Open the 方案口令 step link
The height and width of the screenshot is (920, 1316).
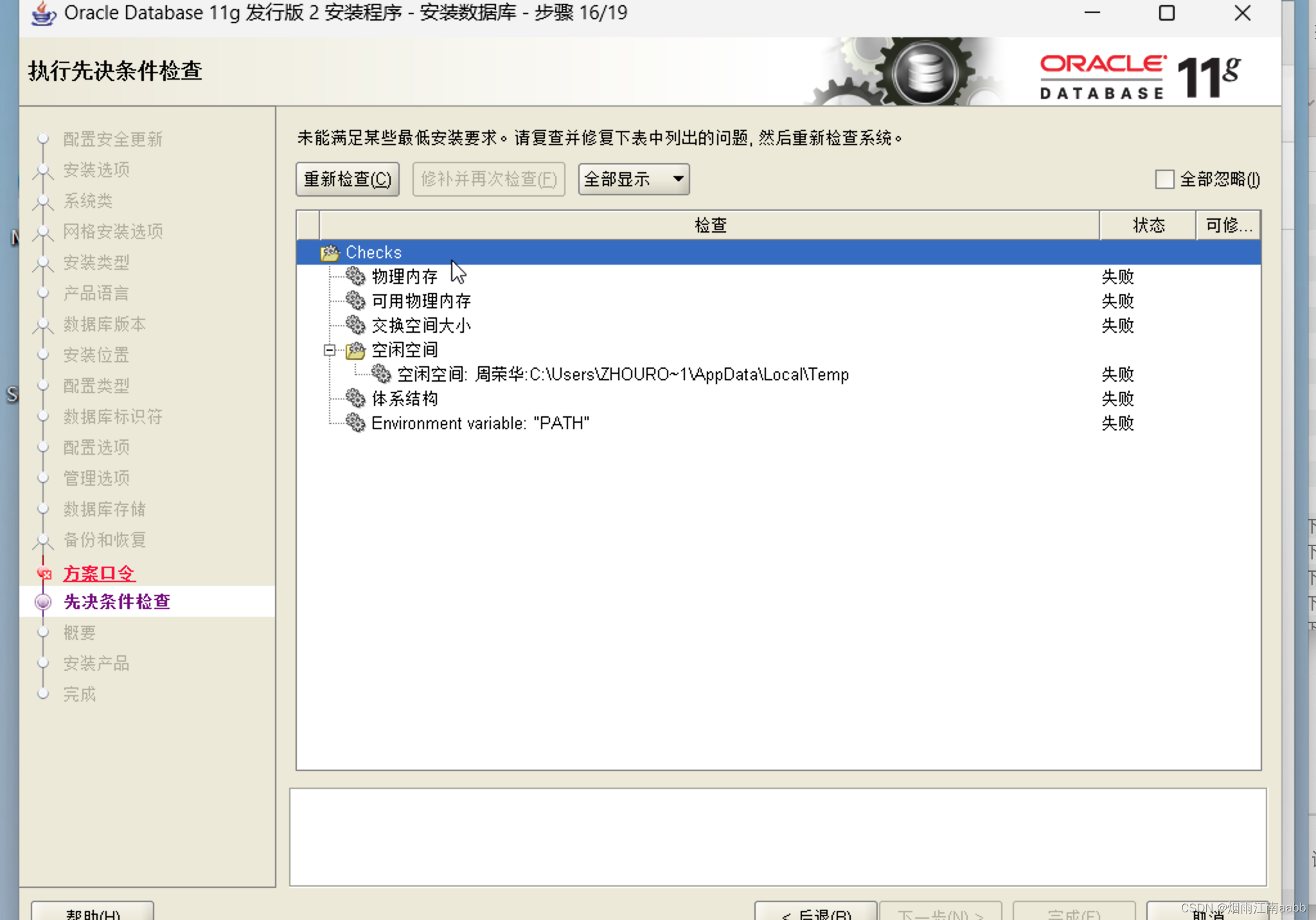99,572
